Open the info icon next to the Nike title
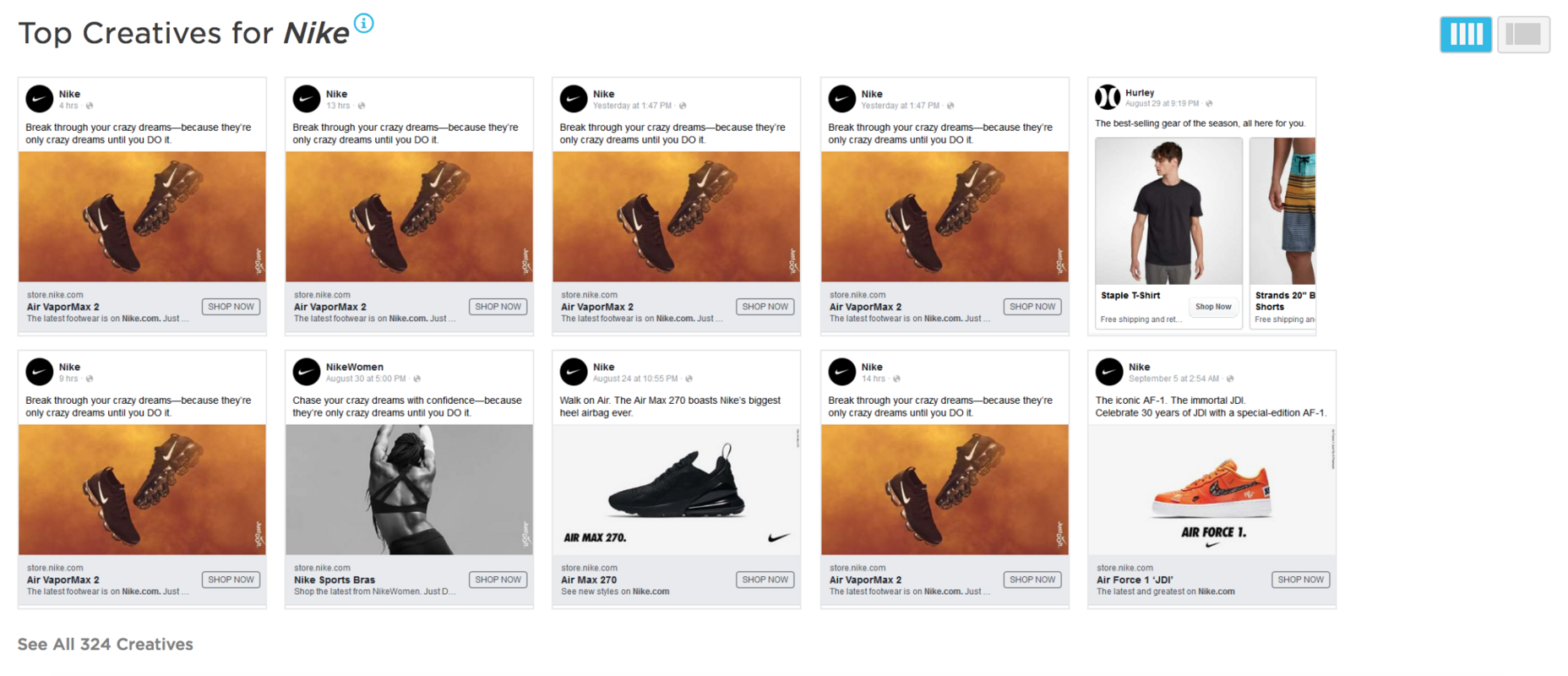This screenshot has width=1568, height=676. pyautogui.click(x=363, y=24)
